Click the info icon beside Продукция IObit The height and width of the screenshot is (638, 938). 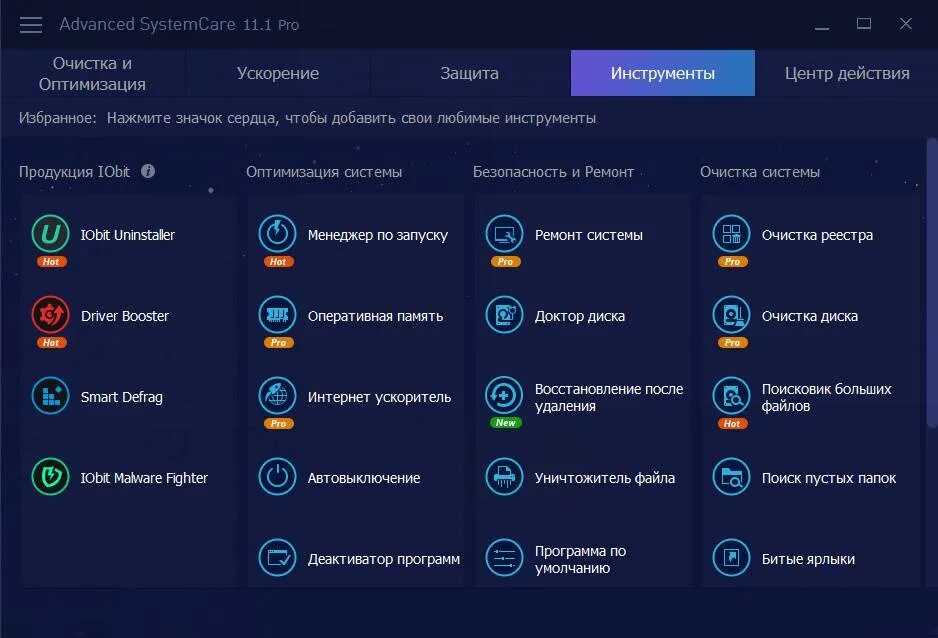click(x=148, y=172)
